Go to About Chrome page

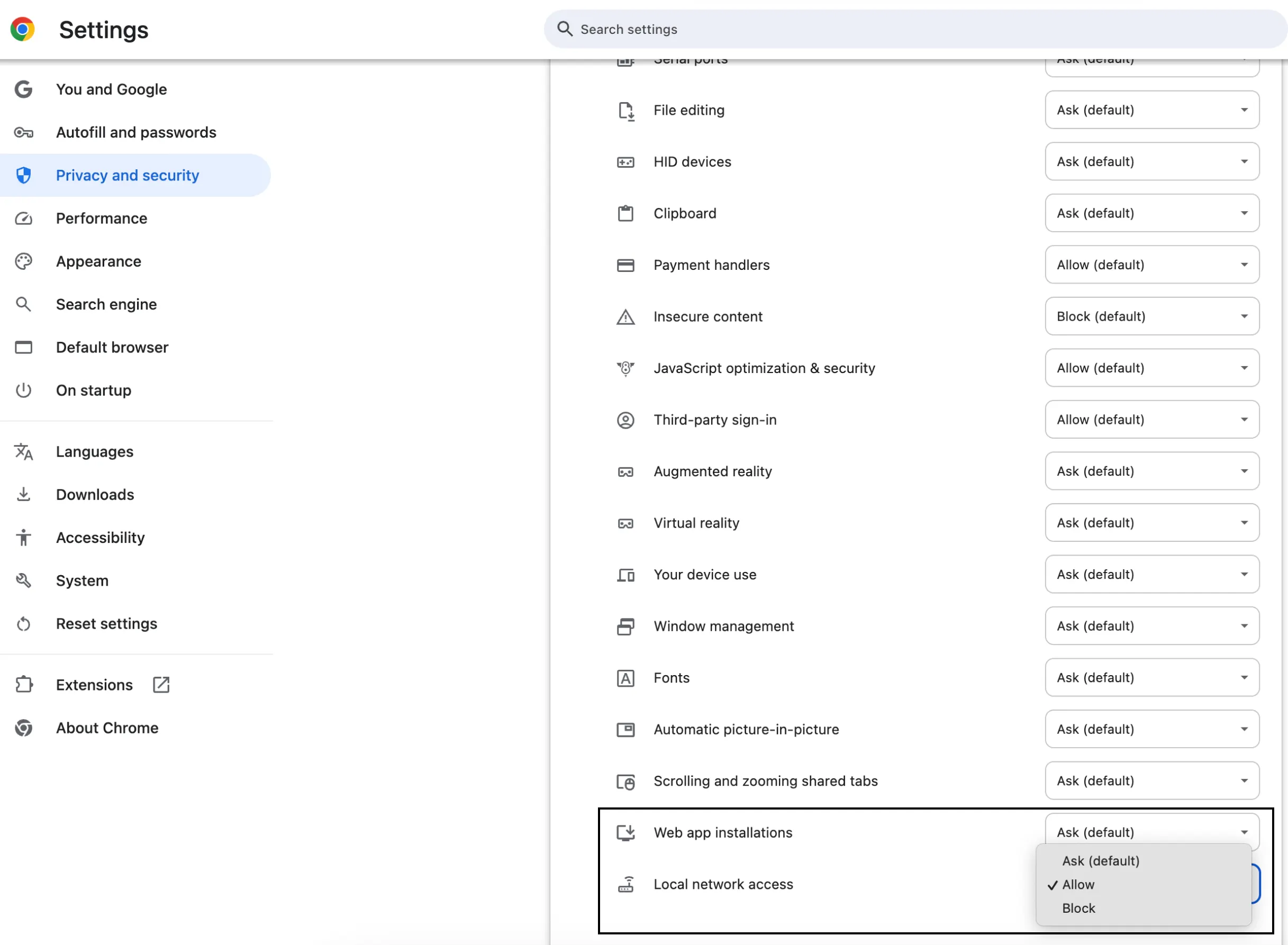click(x=107, y=728)
